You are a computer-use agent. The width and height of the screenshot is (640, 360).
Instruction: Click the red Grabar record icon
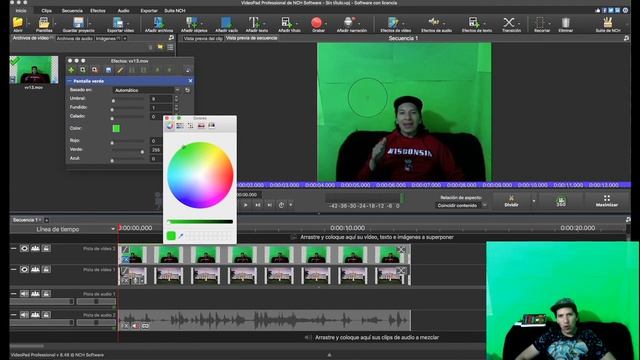tap(316, 23)
